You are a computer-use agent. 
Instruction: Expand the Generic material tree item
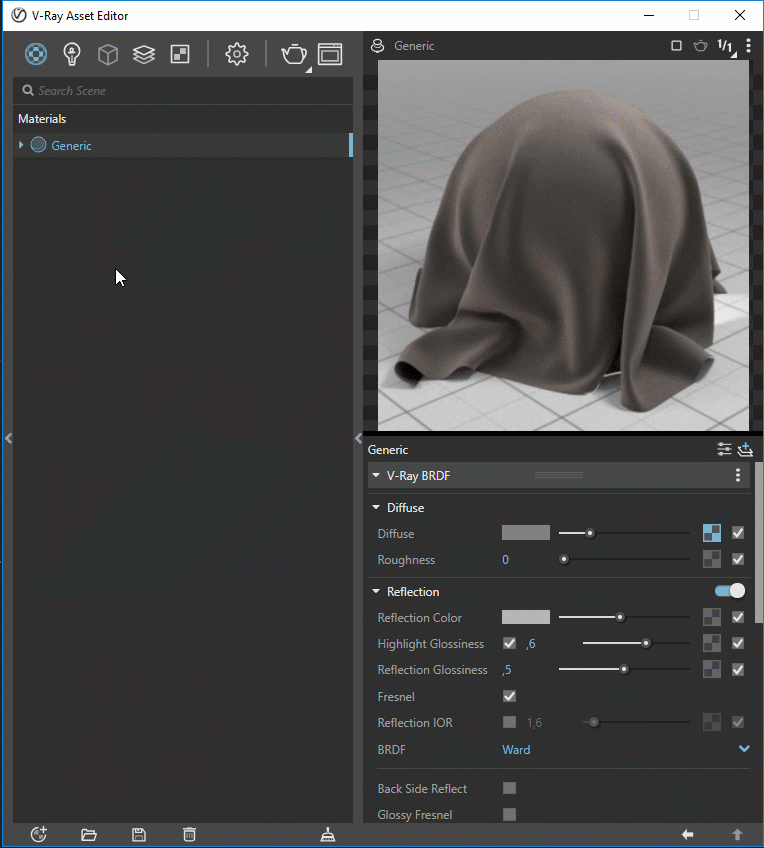tap(21, 145)
